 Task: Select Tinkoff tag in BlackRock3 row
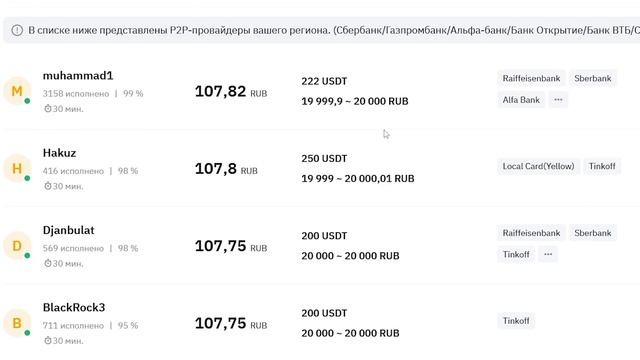(516, 321)
